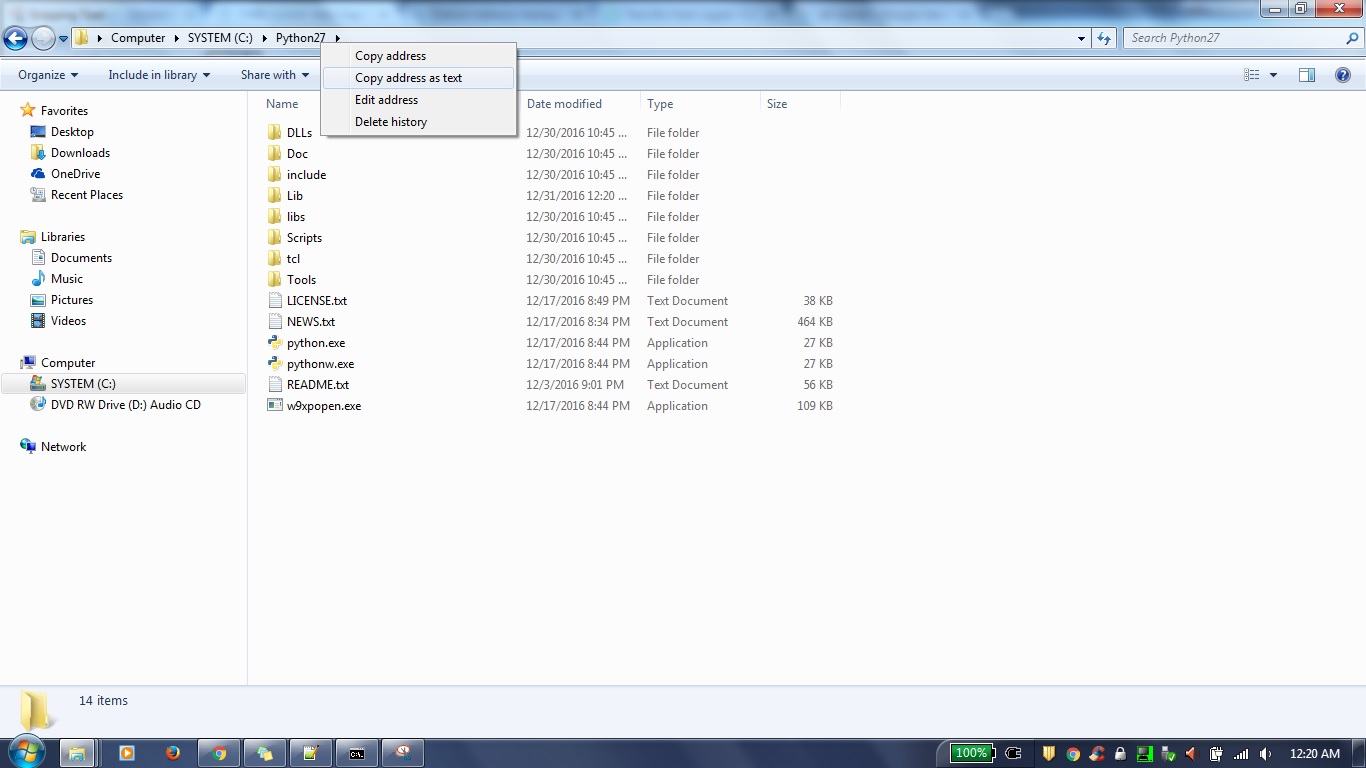The width and height of the screenshot is (1366, 768).
Task: Launch Firefox from the taskbar
Action: (172, 753)
